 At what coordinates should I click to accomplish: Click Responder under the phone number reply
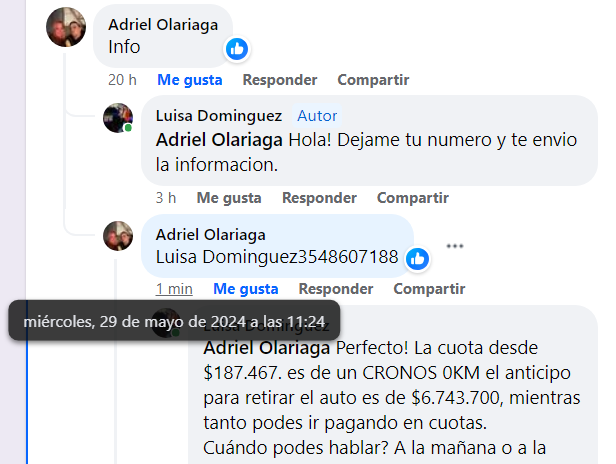coord(336,289)
